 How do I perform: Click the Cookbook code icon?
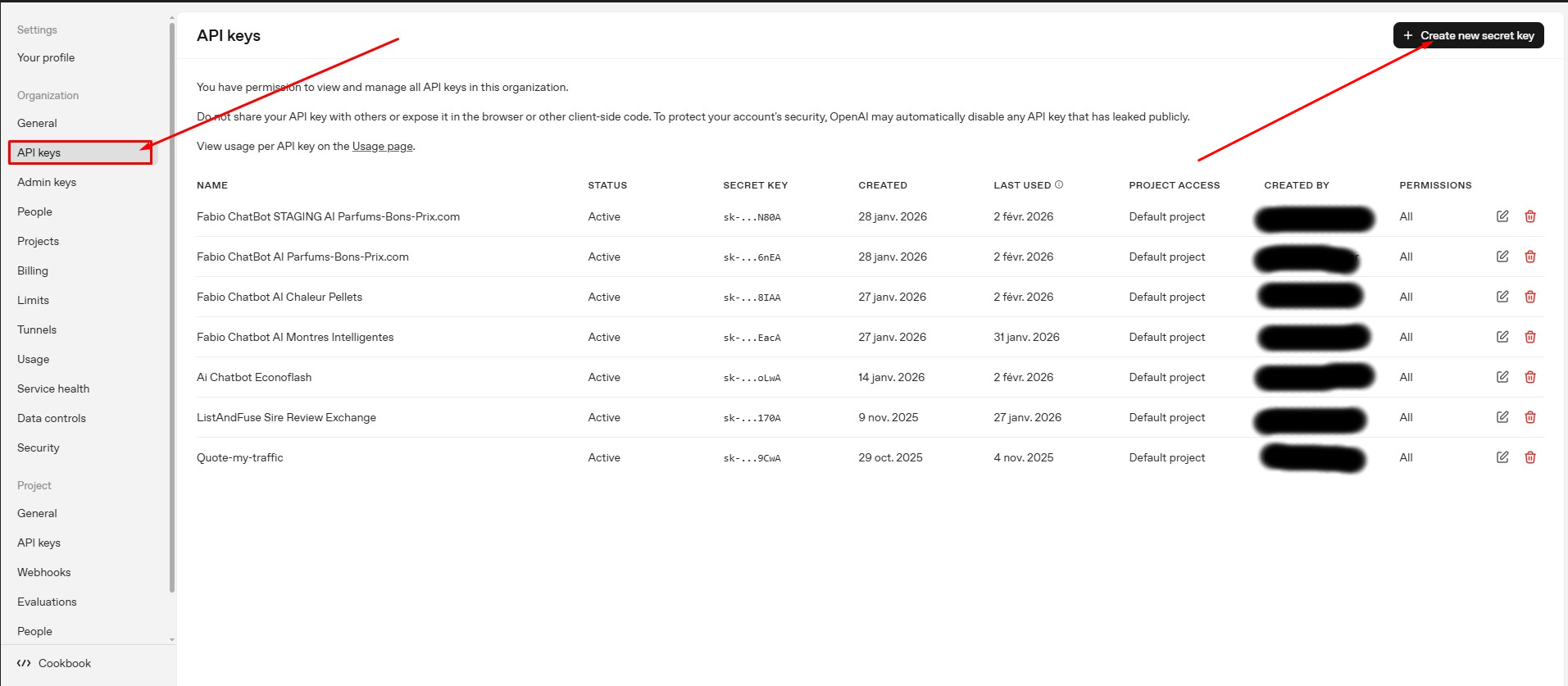(24, 663)
